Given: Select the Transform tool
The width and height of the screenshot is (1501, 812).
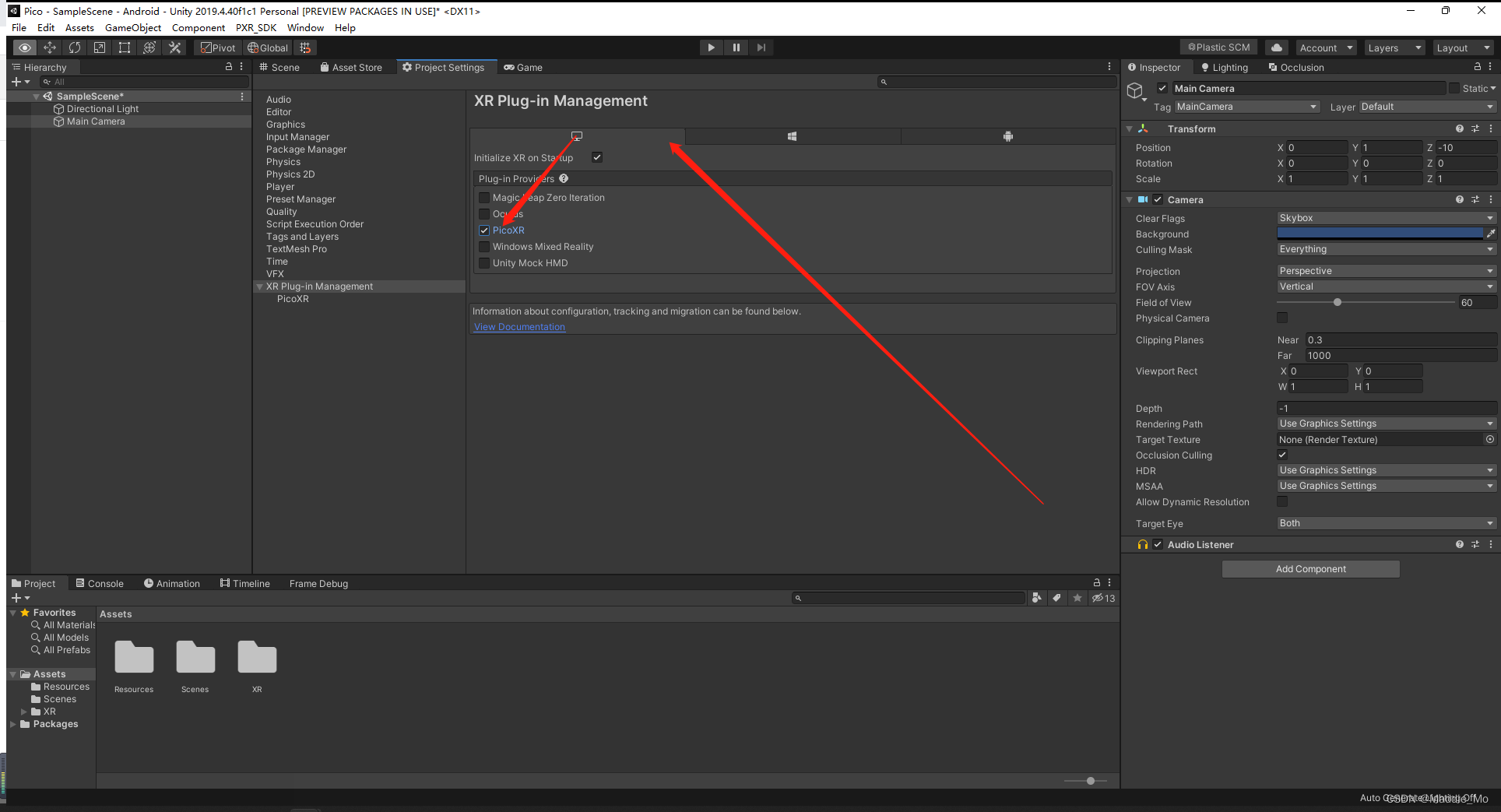Looking at the screenshot, I should 149,47.
